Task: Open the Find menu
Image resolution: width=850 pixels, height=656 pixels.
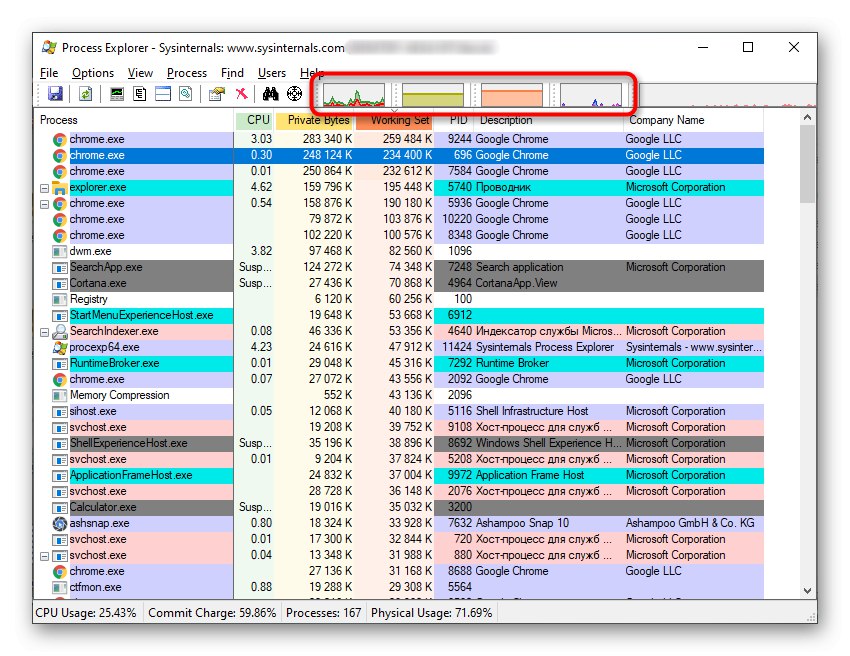Action: pos(232,73)
